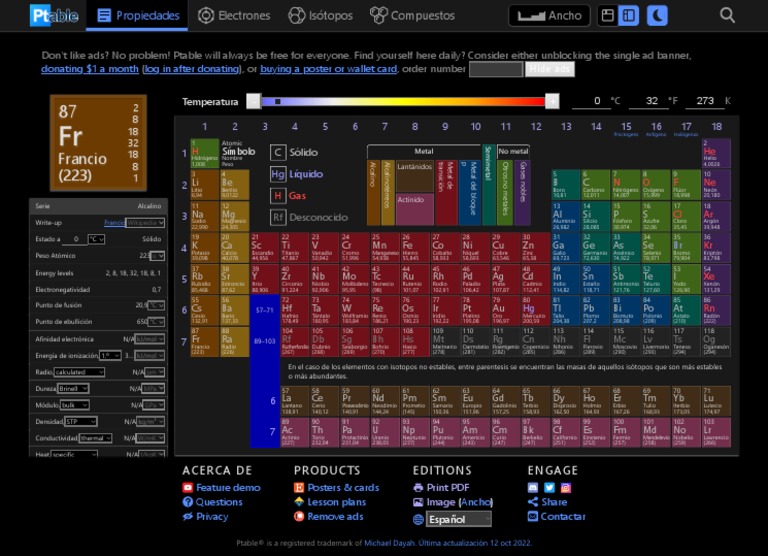Click the Ptable logo

[x=54, y=15]
